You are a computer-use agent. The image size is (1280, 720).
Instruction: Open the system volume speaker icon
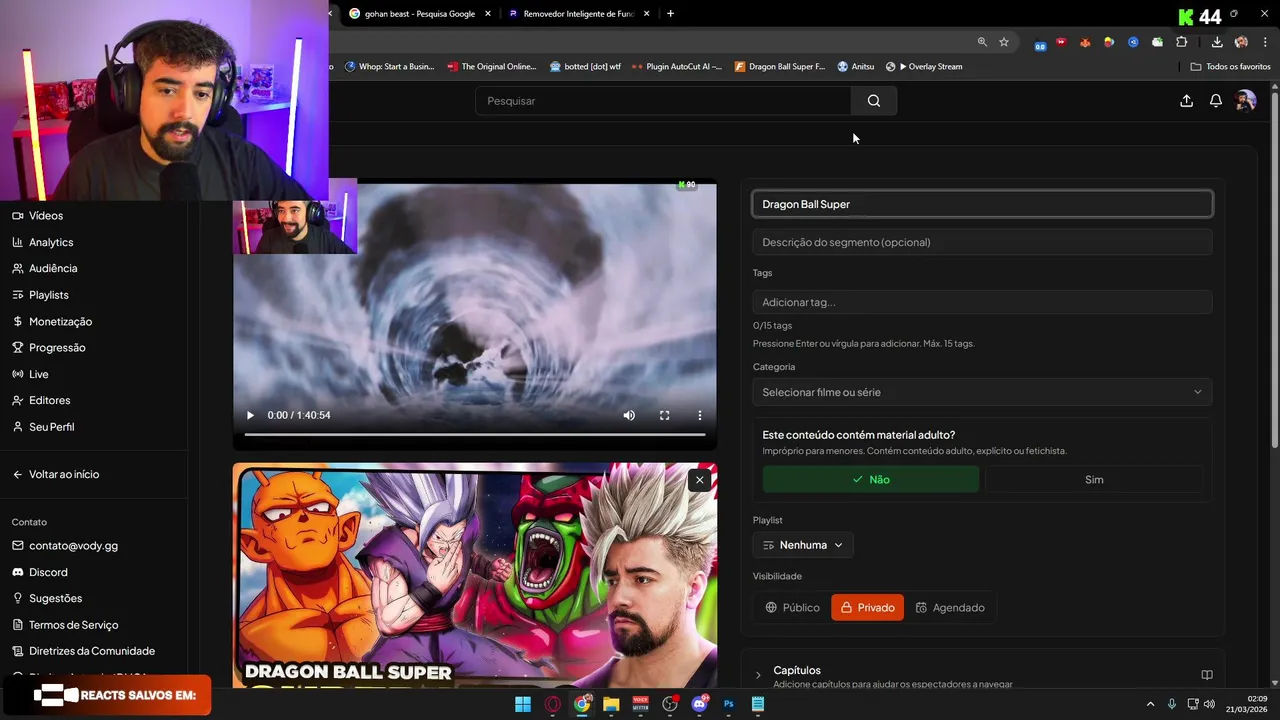[x=1210, y=704]
